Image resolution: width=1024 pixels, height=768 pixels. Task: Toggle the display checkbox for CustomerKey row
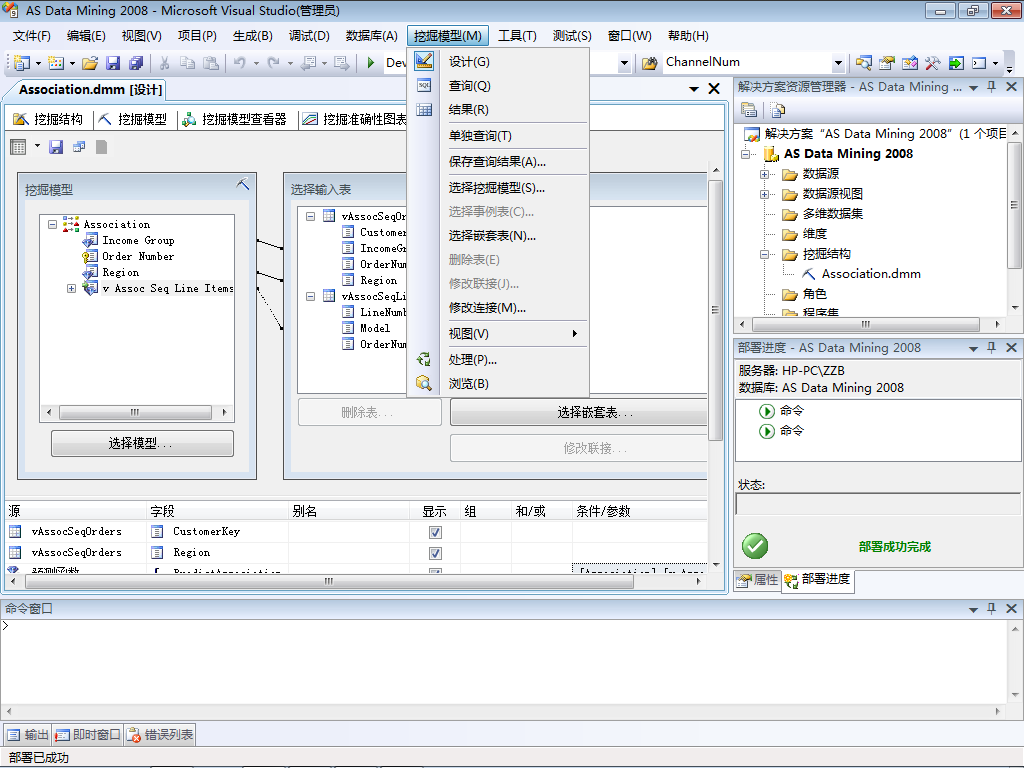tap(435, 532)
